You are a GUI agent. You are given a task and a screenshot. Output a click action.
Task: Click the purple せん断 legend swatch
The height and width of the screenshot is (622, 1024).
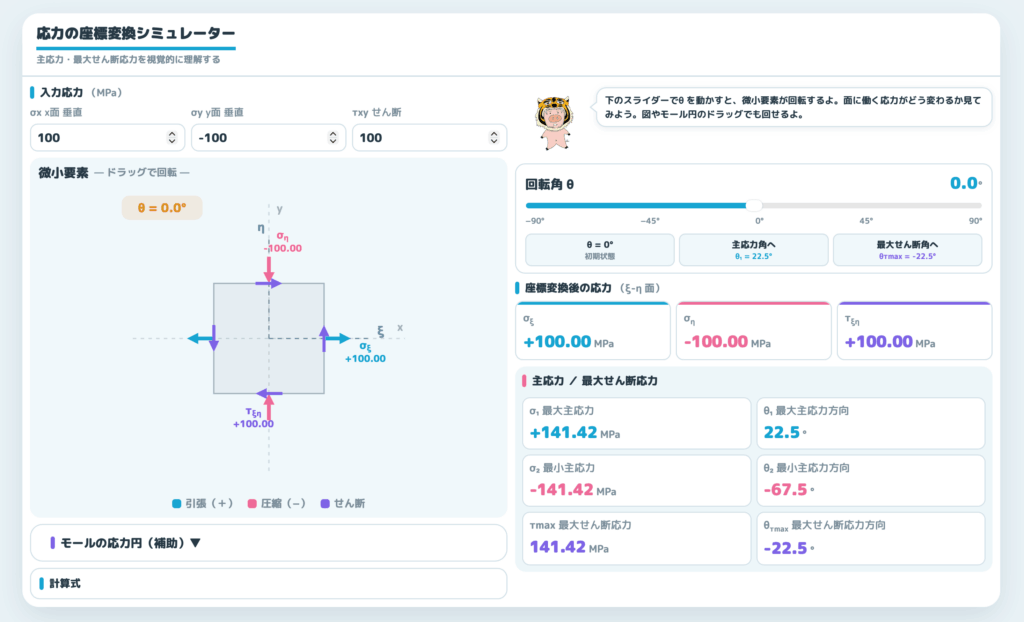(x=325, y=504)
